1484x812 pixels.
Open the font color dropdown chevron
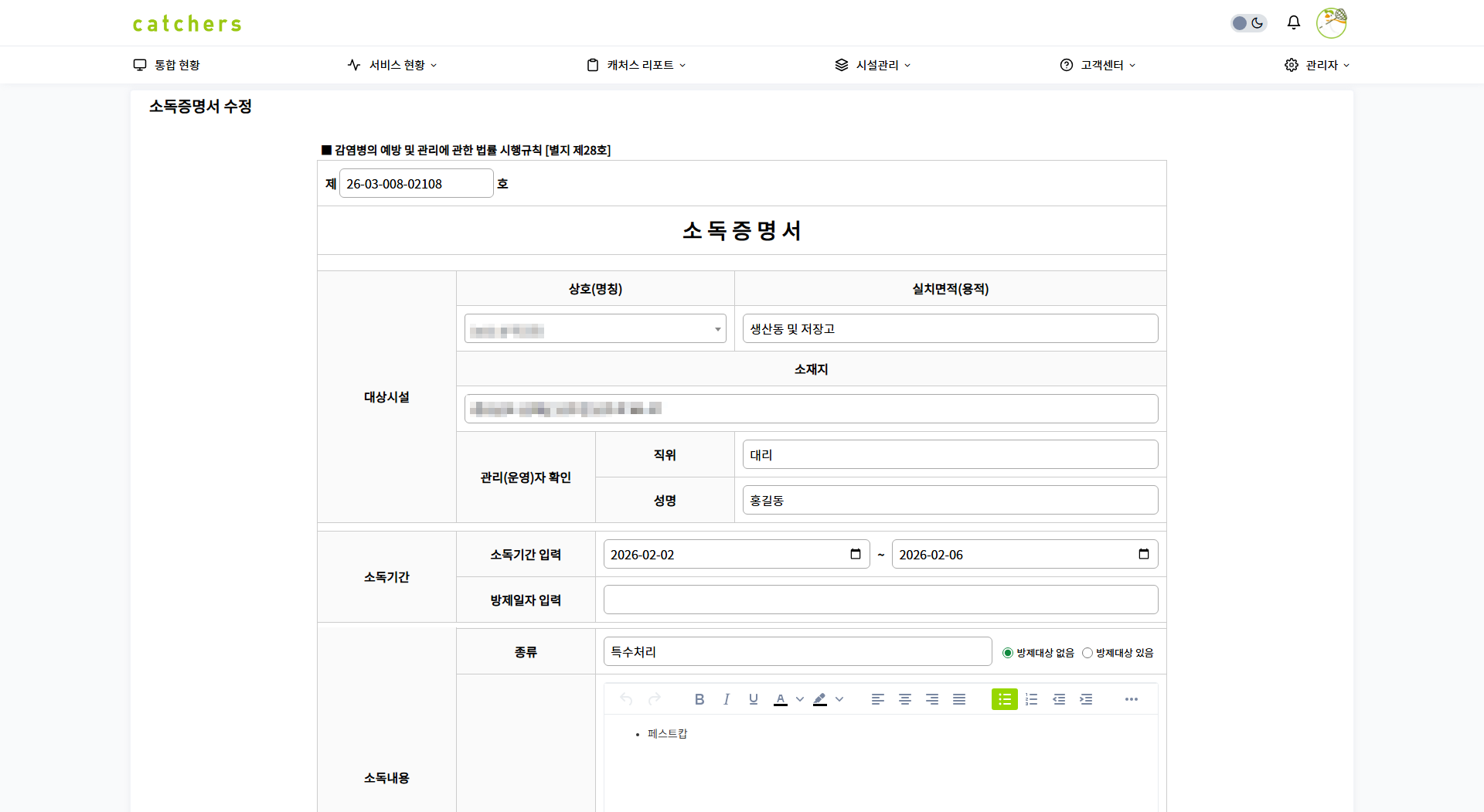tap(800, 699)
